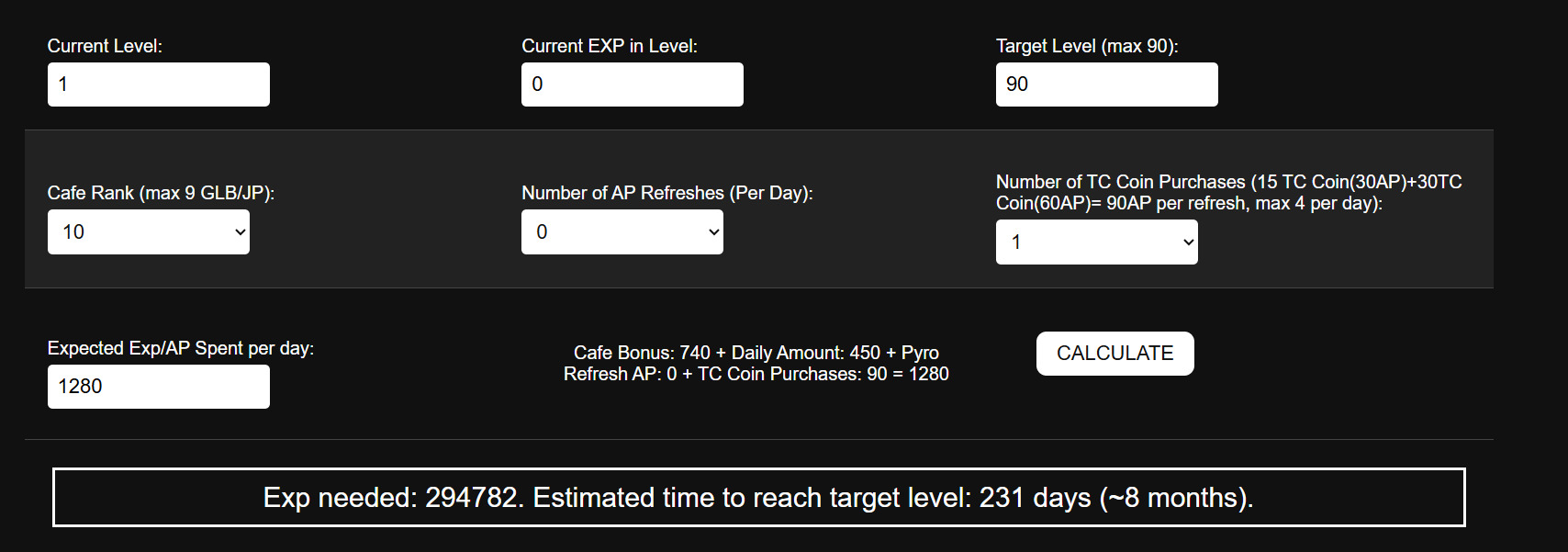This screenshot has width=1568, height=552.
Task: Click the "Current EXP in Level:" label
Action: pyautogui.click(x=610, y=46)
